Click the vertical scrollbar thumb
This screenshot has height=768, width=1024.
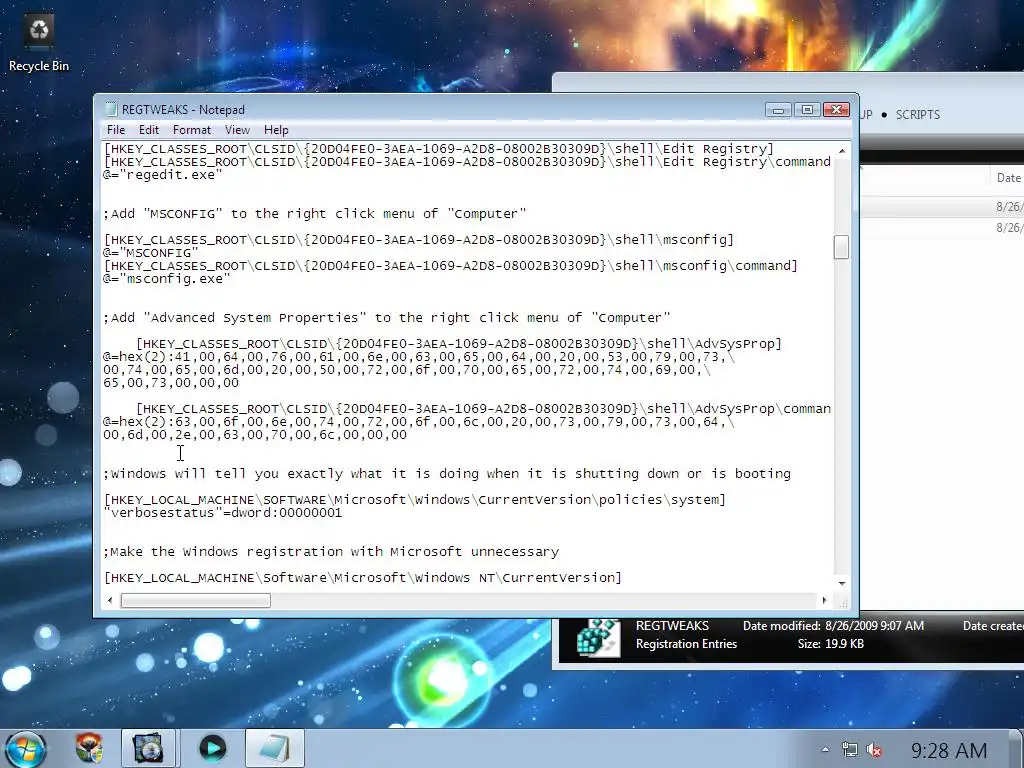tap(842, 247)
